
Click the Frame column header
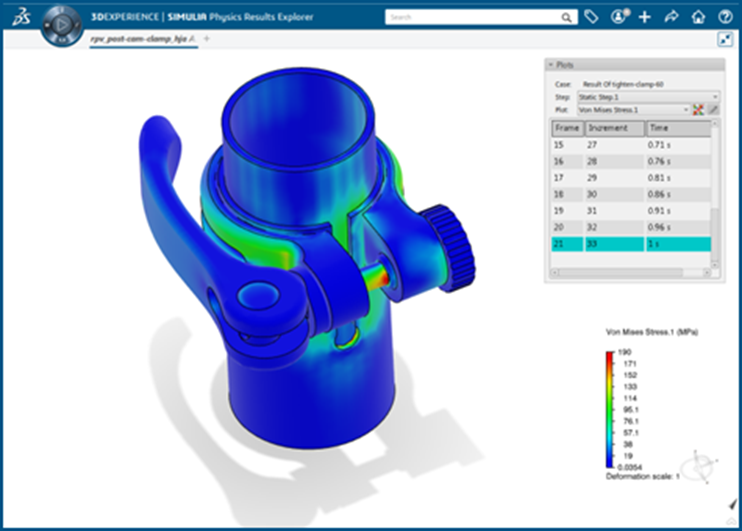567,128
